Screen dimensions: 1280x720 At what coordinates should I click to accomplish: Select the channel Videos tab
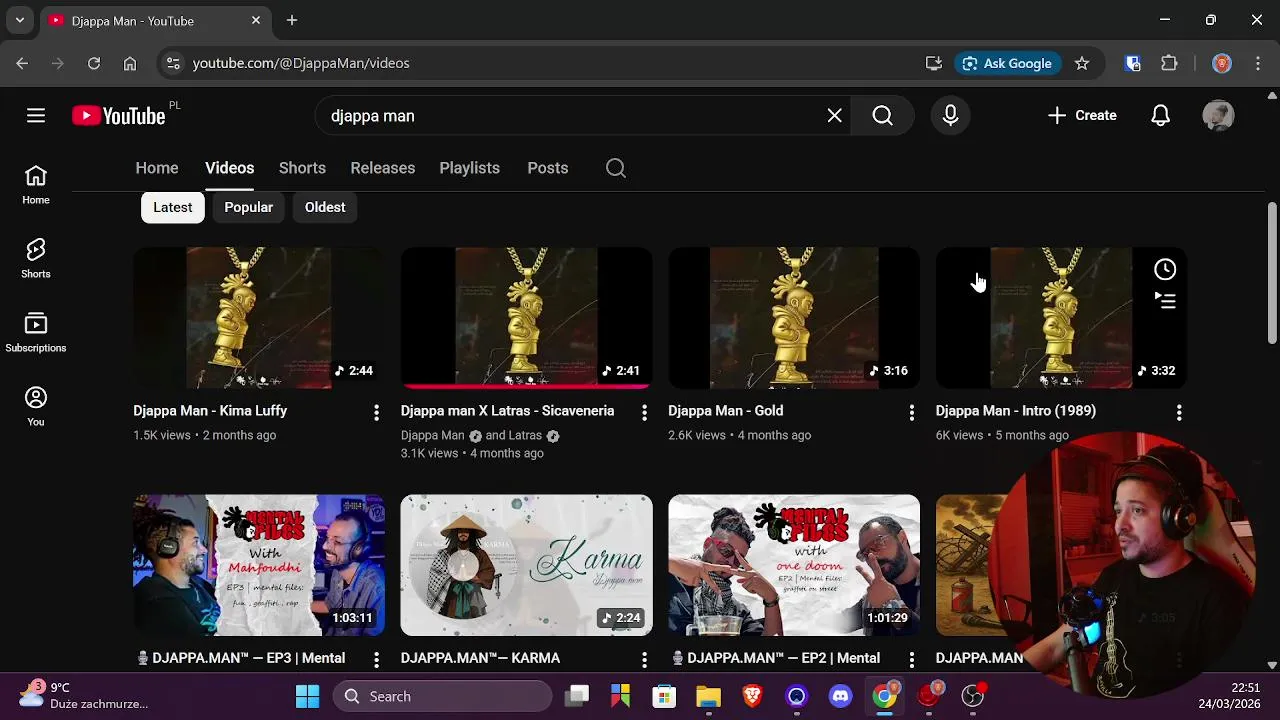point(230,168)
